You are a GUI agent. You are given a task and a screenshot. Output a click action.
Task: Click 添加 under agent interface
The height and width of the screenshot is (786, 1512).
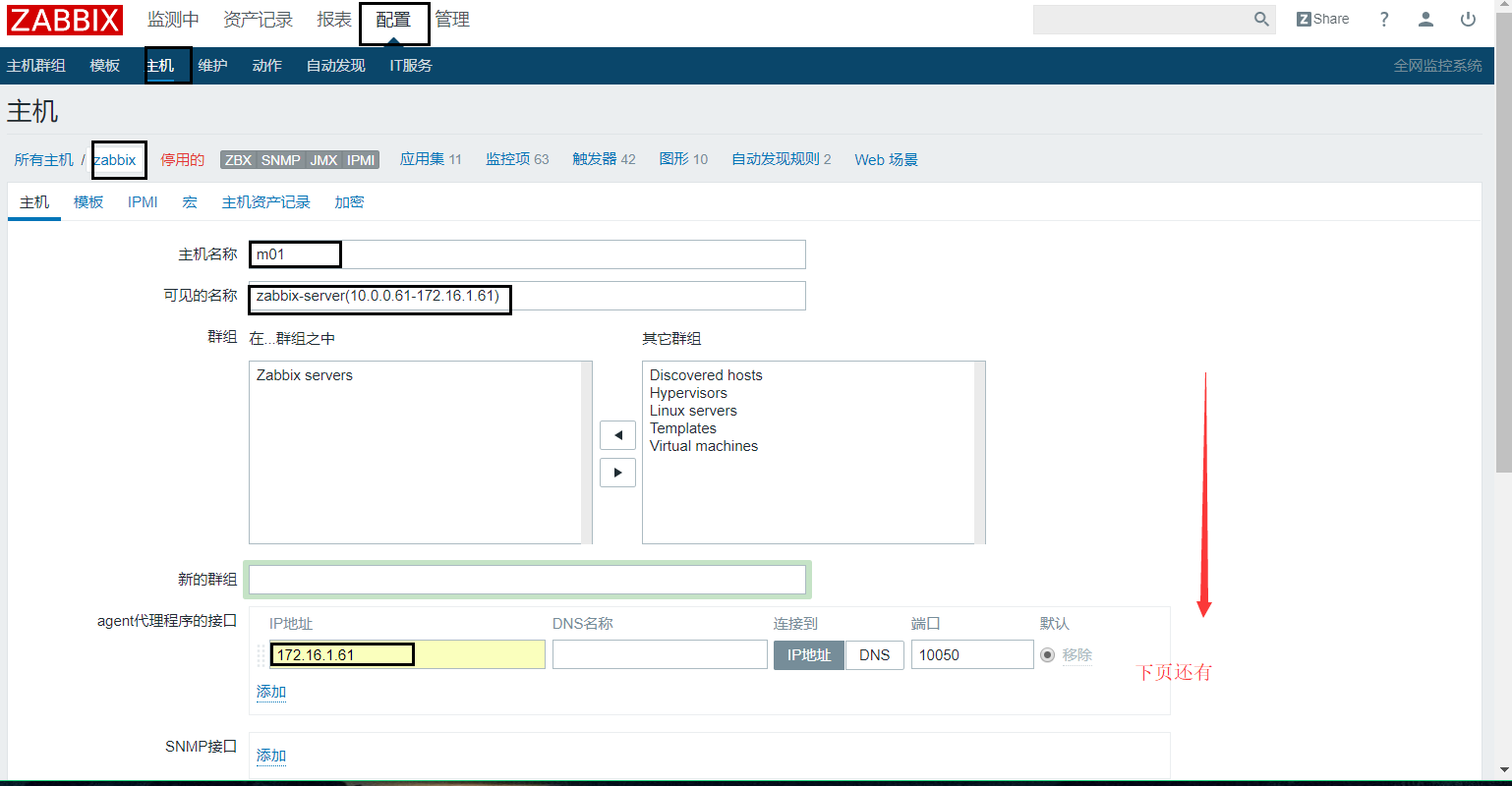[271, 692]
